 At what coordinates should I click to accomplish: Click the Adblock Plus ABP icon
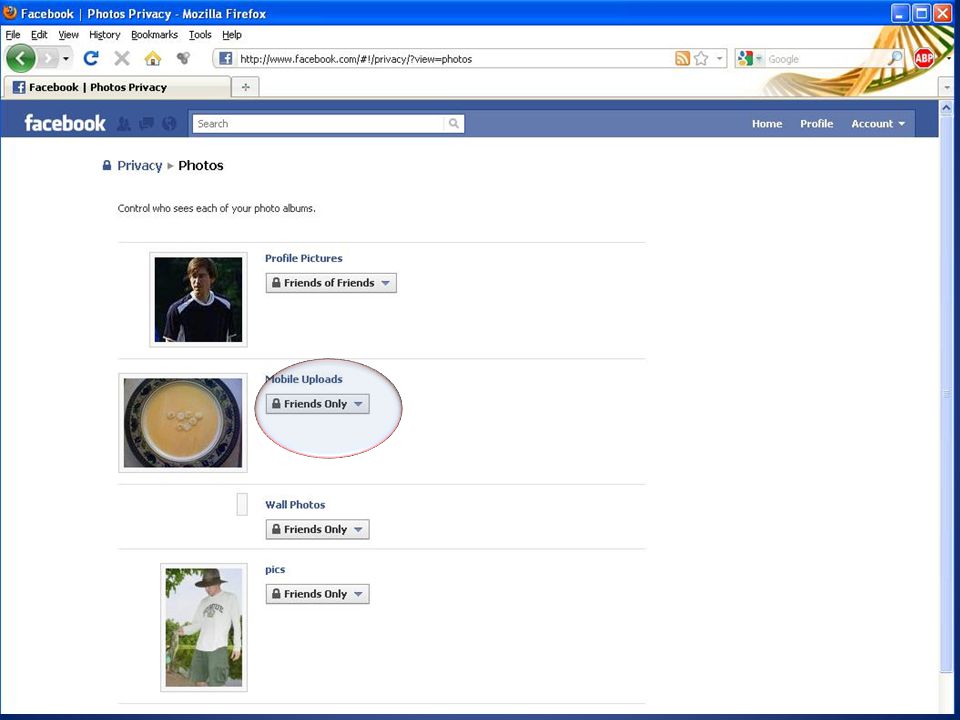click(924, 58)
